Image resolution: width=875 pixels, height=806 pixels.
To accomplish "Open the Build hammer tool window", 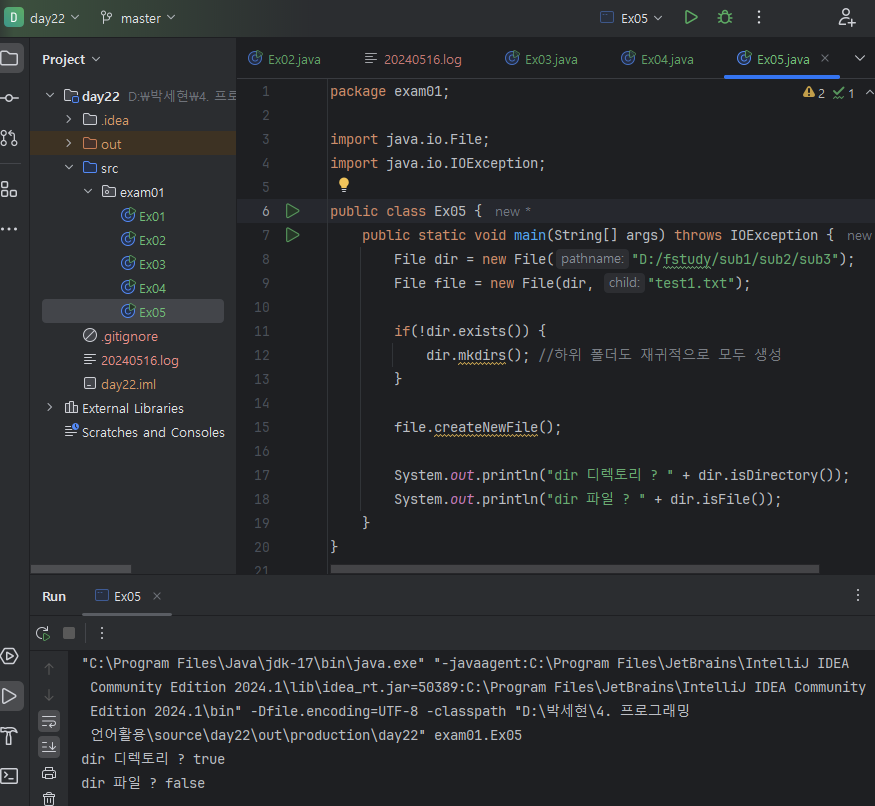I will click(x=10, y=735).
